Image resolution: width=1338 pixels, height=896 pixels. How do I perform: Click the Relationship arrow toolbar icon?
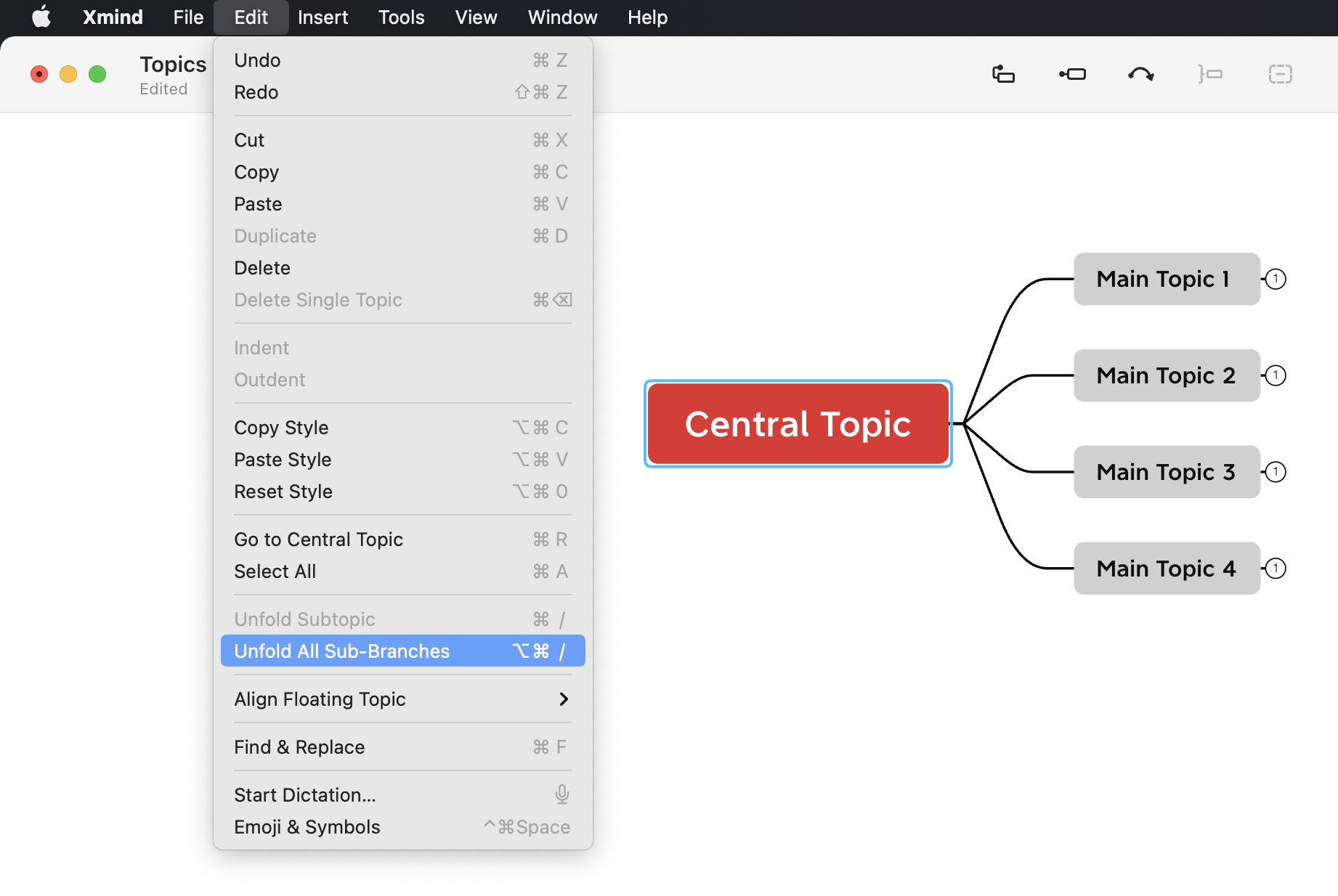1140,74
